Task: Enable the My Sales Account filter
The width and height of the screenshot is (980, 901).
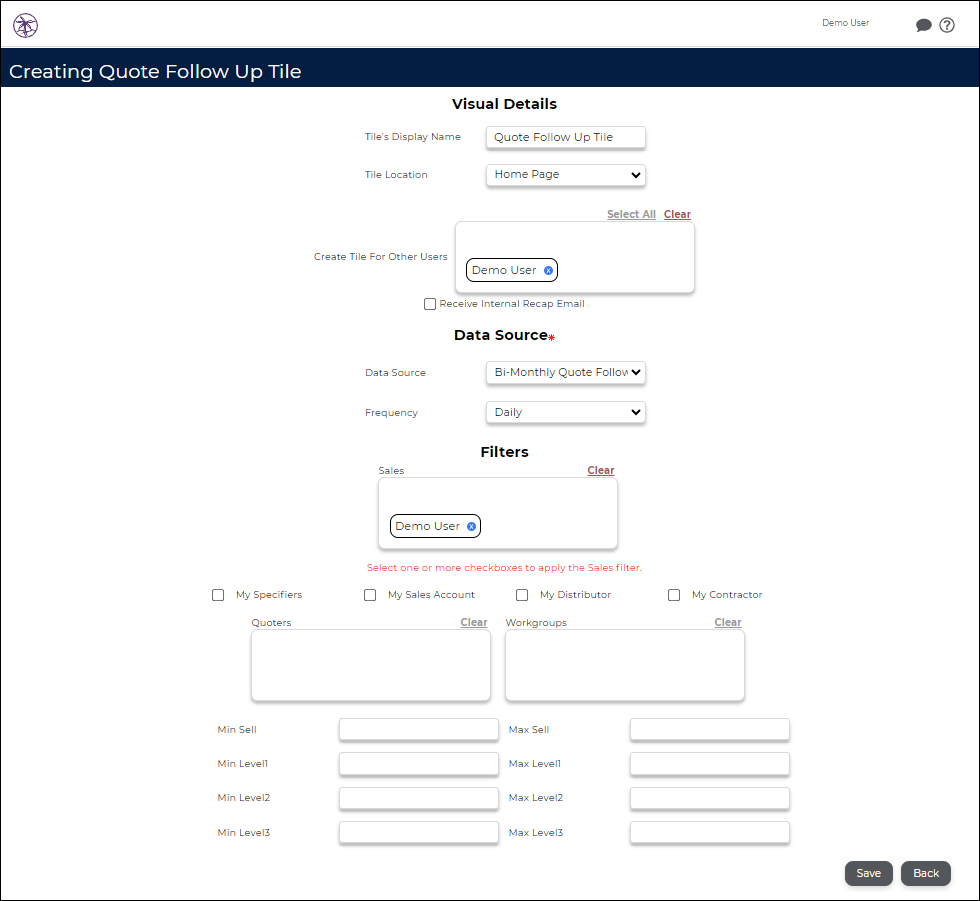Action: [370, 594]
